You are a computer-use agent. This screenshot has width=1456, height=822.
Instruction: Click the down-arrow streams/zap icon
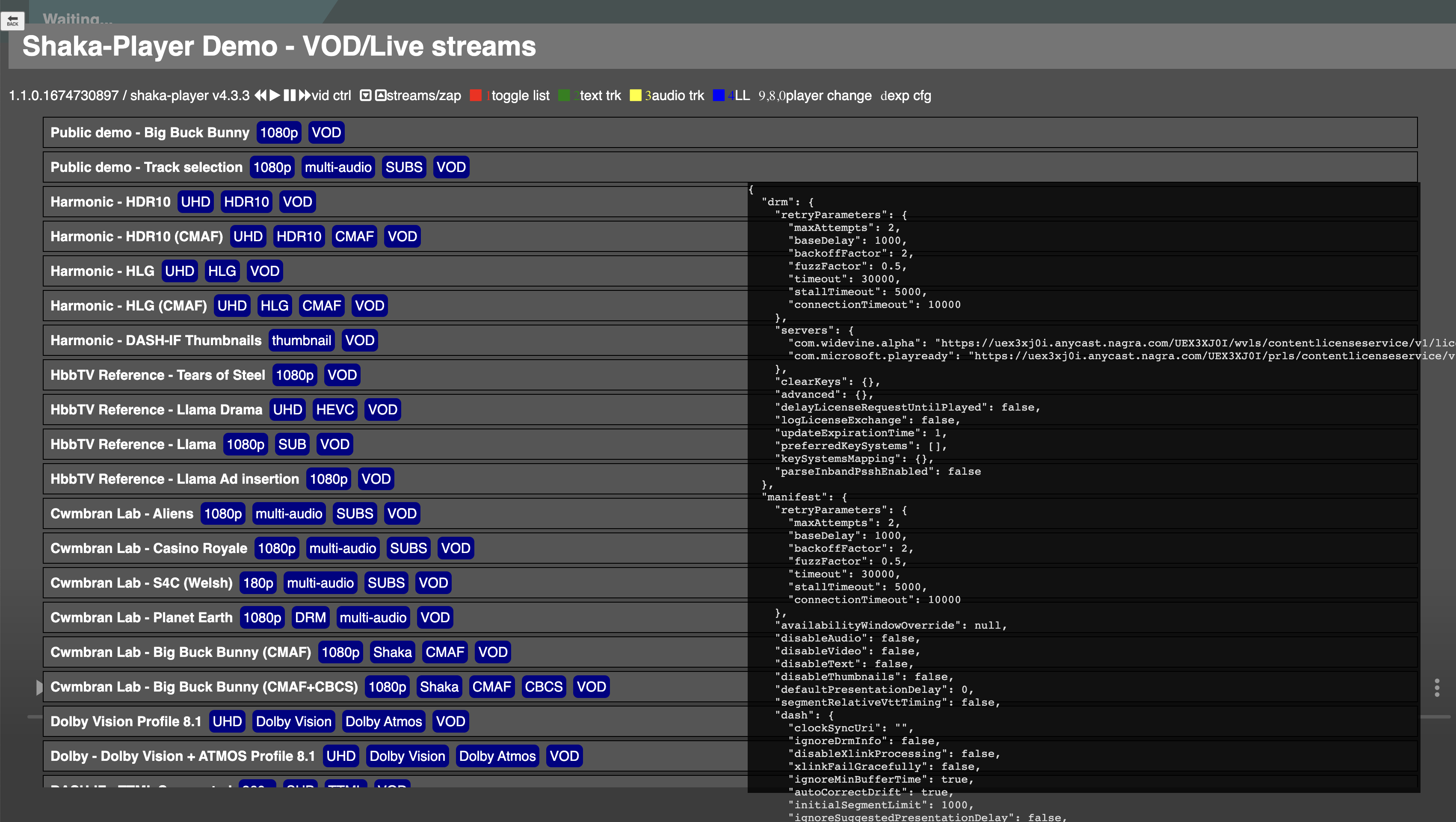pos(366,95)
